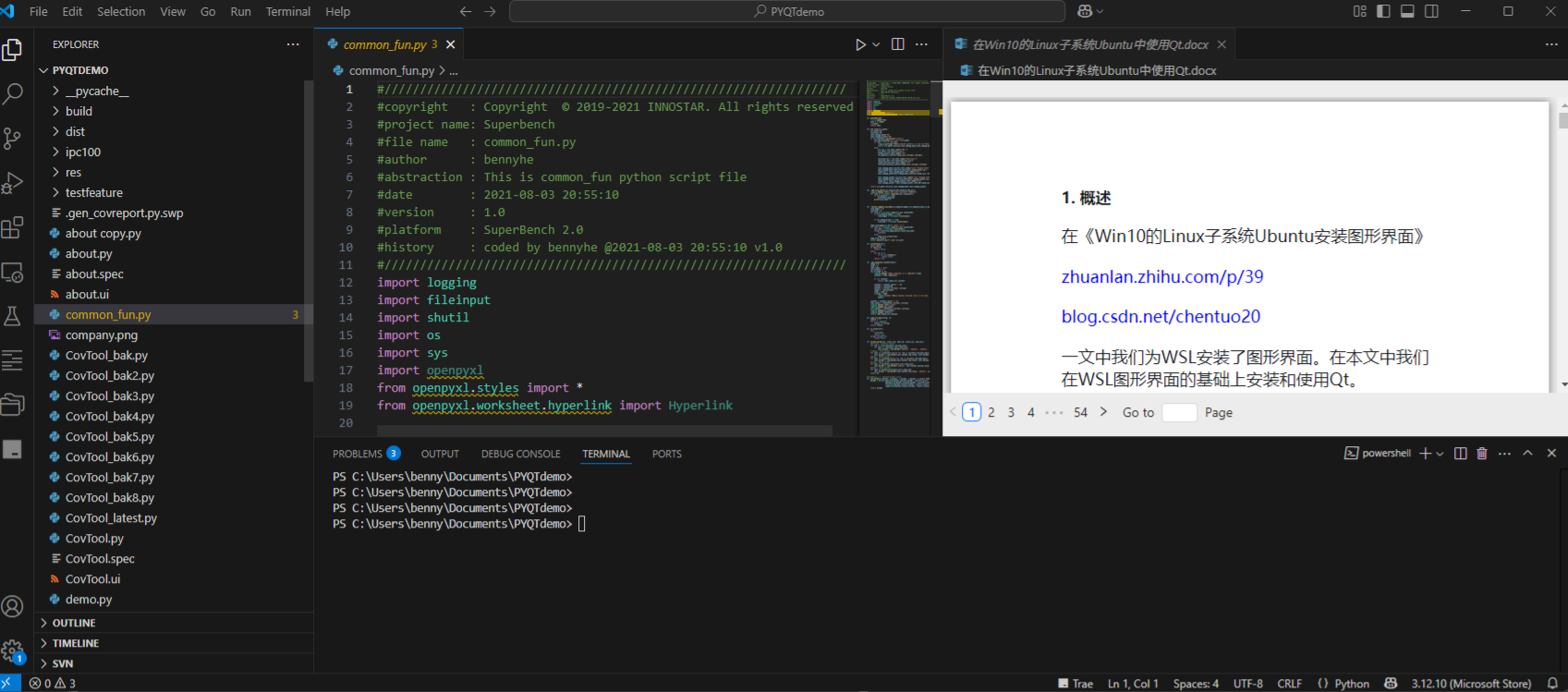1568x692 pixels.
Task: Open demo.py file in explorer
Action: click(x=89, y=599)
